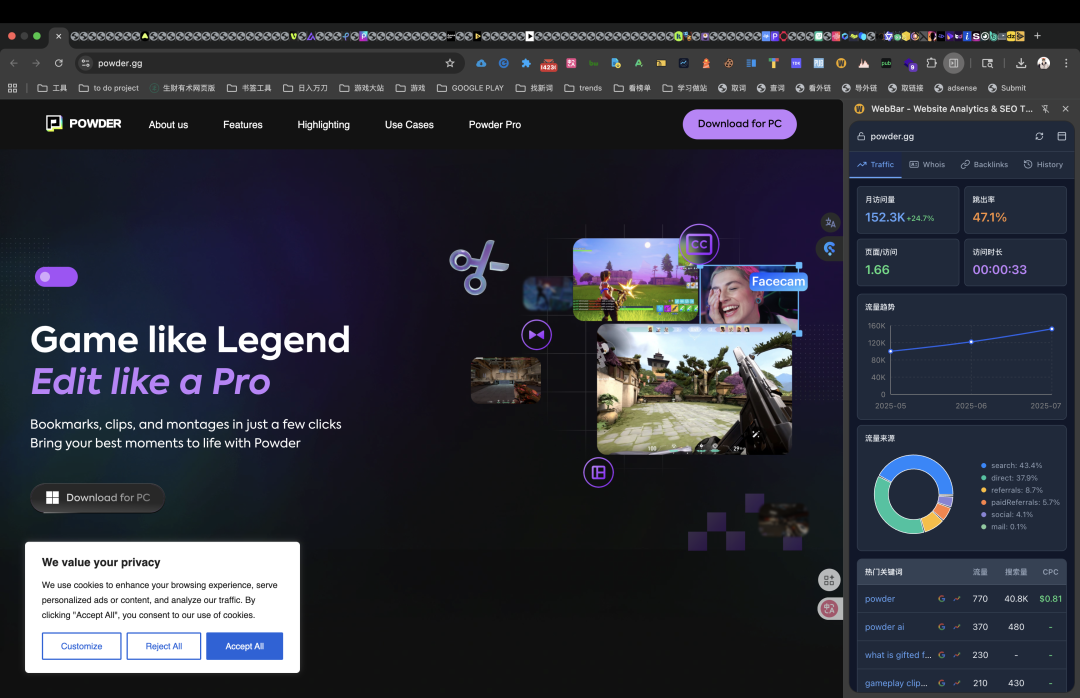
Task: Click Download for PC button with Windows logo
Action: [97, 497]
